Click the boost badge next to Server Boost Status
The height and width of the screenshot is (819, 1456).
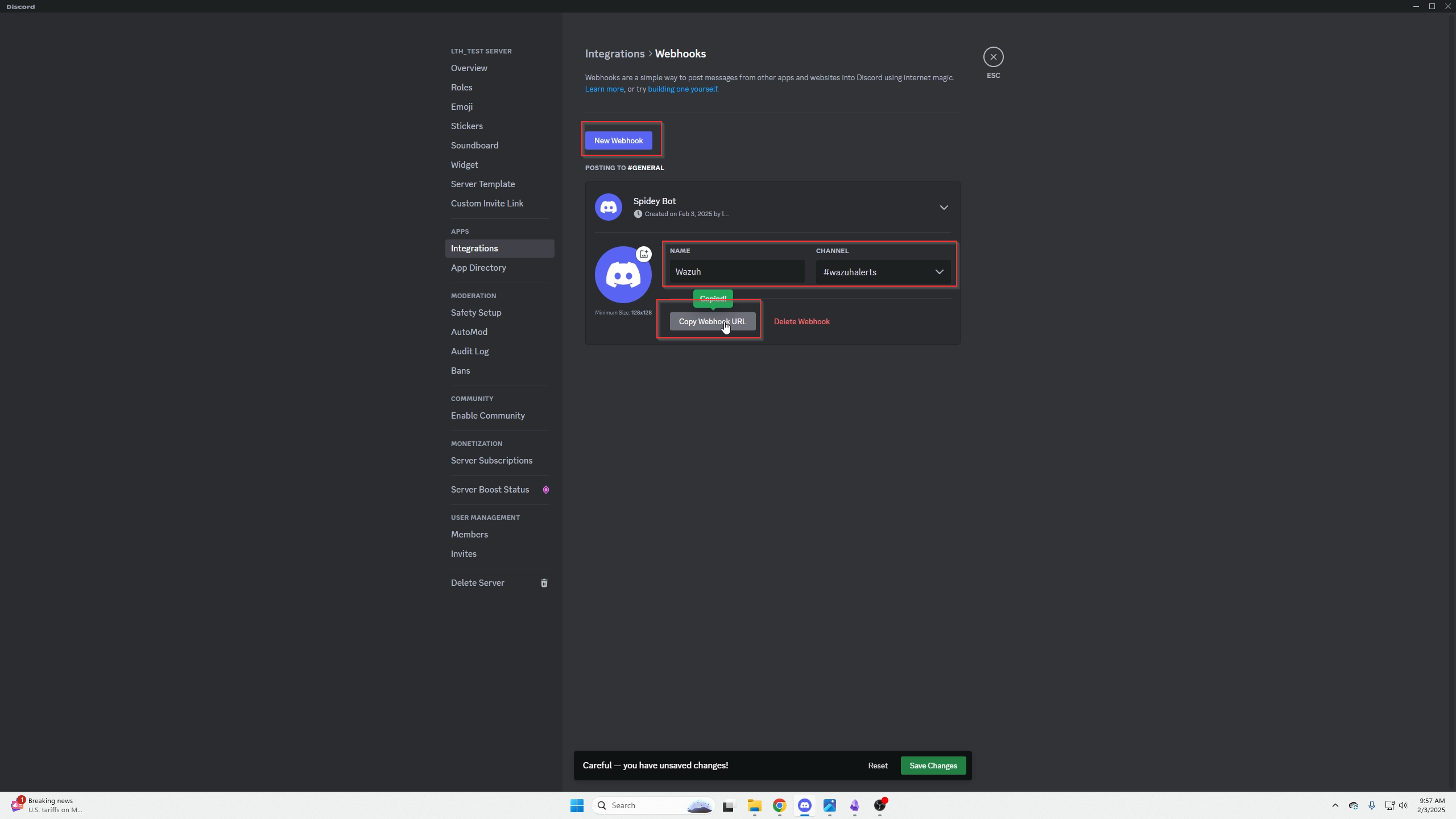pyautogui.click(x=545, y=489)
